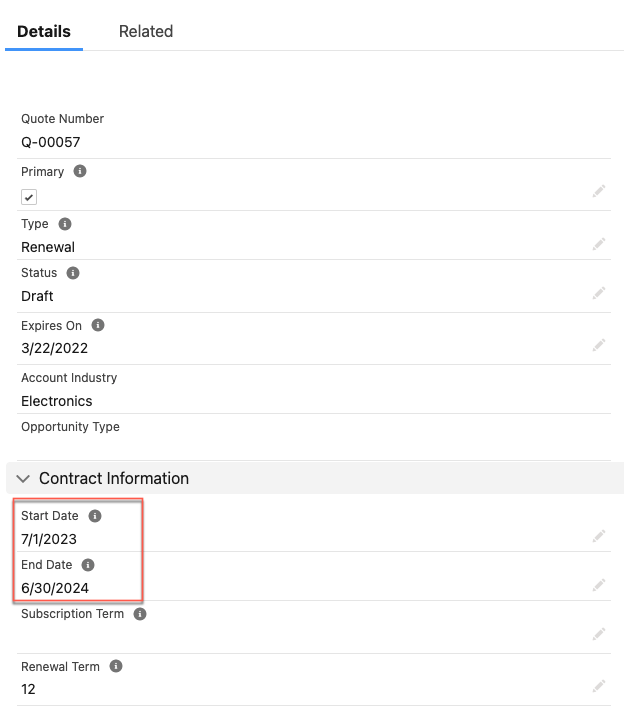This screenshot has height=706, width=624.
Task: Open the Subscription Term info icon
Action: pos(140,614)
